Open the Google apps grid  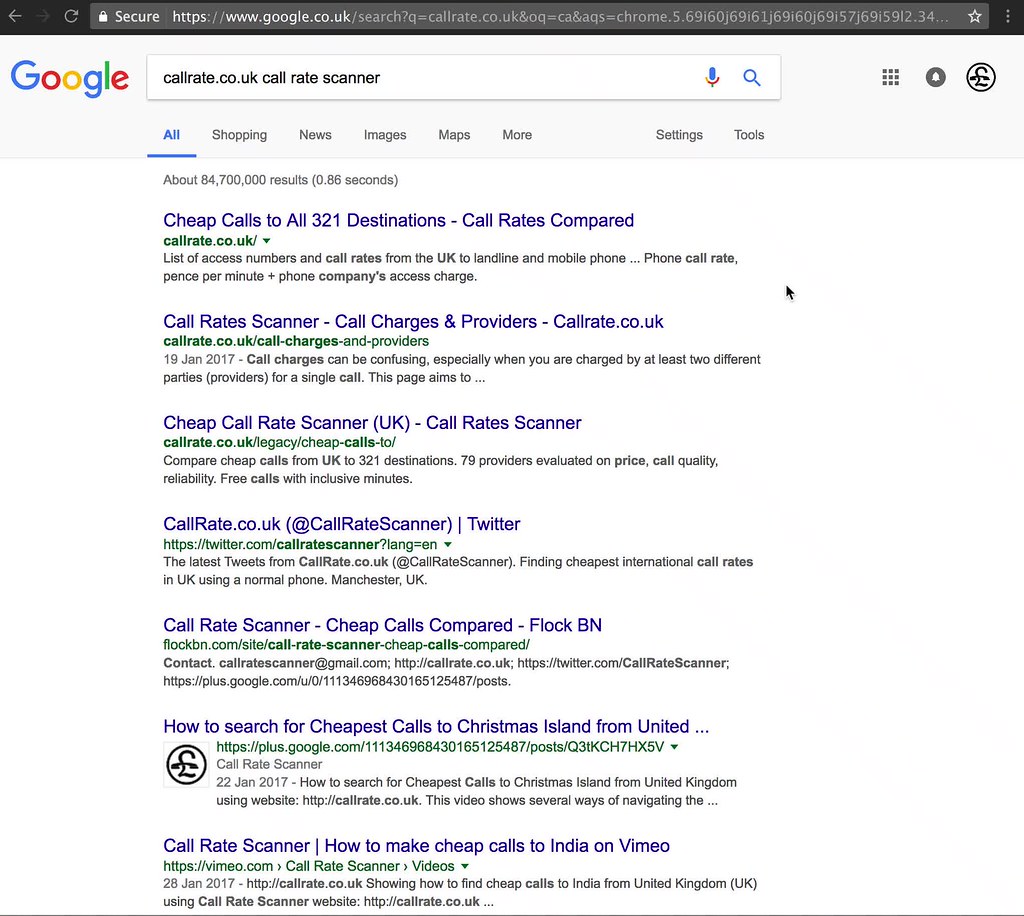coord(890,77)
